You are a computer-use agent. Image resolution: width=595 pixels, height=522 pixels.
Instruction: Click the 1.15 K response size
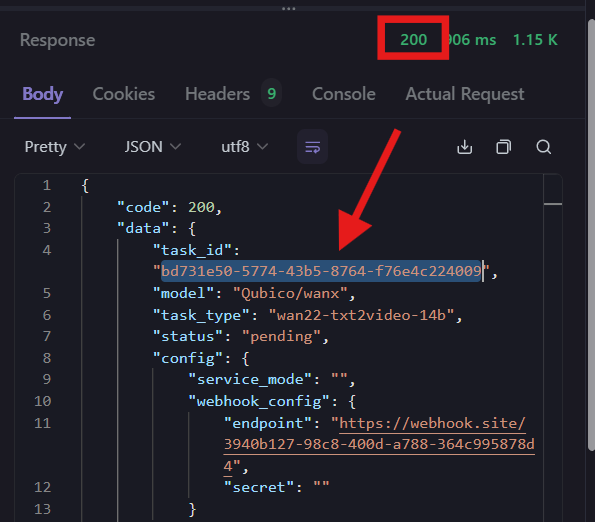535,39
